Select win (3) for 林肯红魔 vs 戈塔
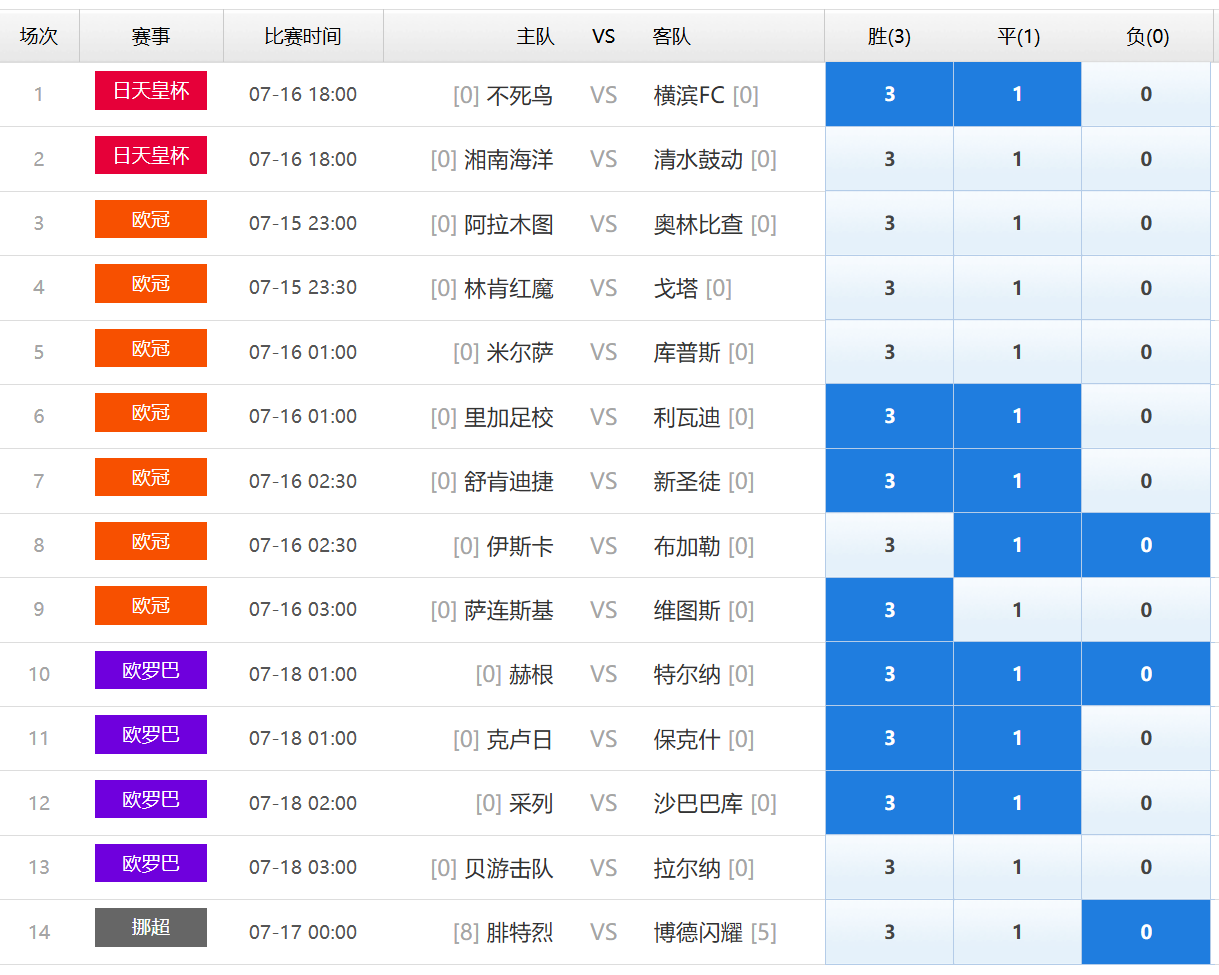 click(x=889, y=288)
